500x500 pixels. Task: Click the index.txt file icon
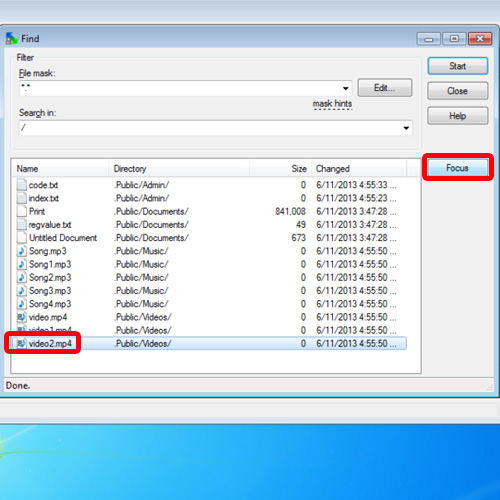22,198
